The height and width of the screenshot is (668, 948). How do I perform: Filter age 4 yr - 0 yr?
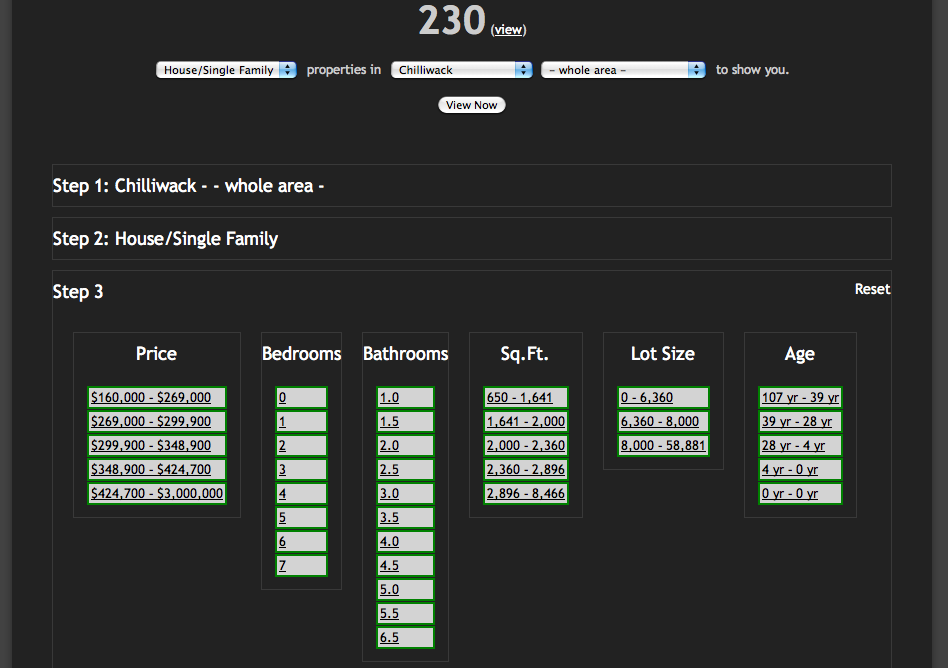pos(800,470)
